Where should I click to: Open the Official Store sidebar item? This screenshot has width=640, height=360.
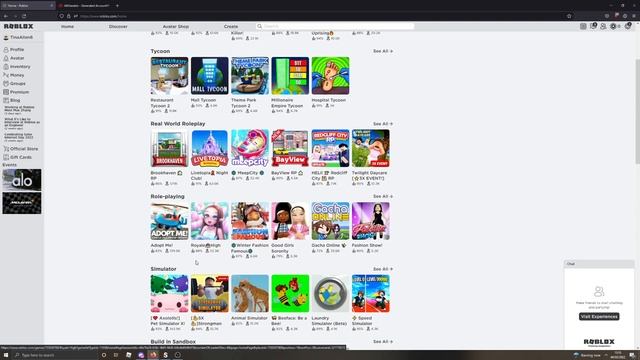tap(20, 149)
